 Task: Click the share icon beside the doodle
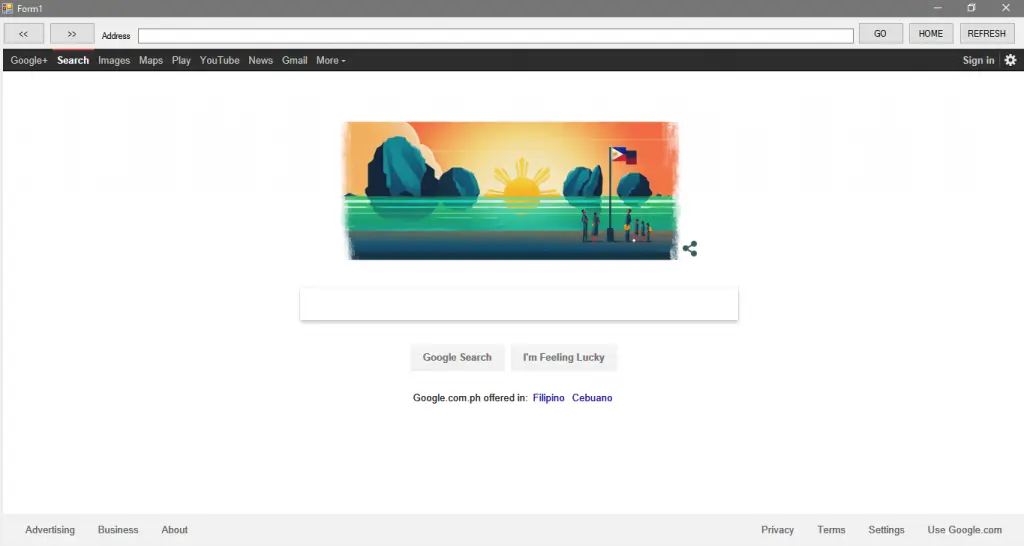(690, 248)
